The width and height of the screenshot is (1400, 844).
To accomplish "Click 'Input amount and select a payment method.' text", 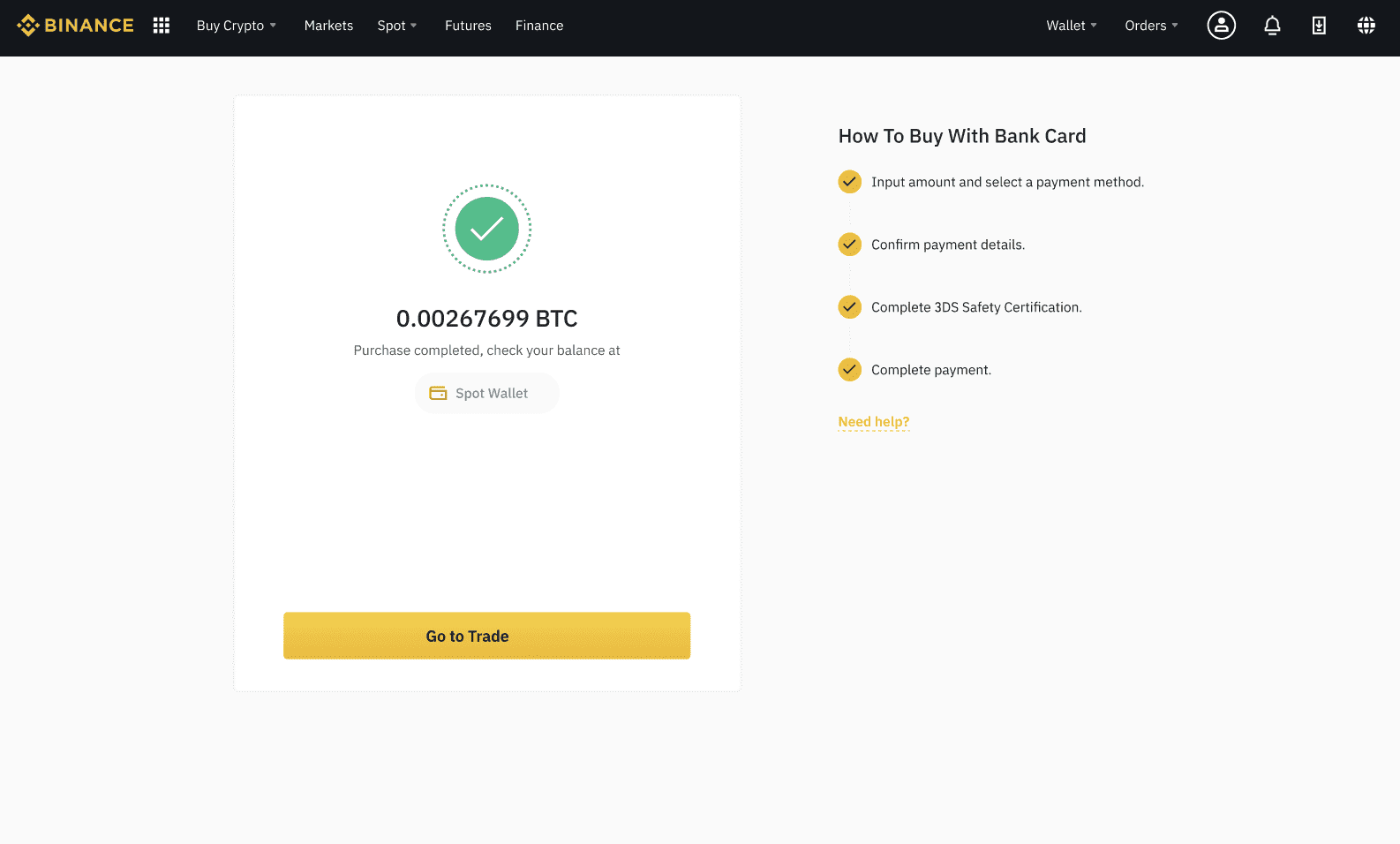I will pos(1007,182).
